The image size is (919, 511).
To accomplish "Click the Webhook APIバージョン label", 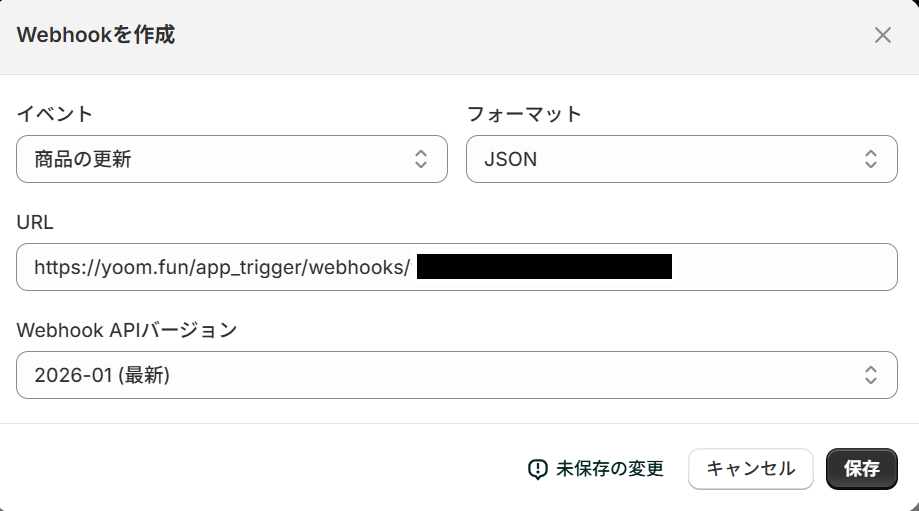I will 127,330.
